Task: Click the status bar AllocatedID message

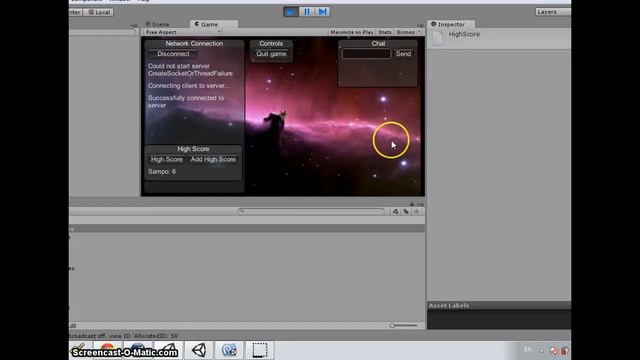Action: tap(124, 336)
